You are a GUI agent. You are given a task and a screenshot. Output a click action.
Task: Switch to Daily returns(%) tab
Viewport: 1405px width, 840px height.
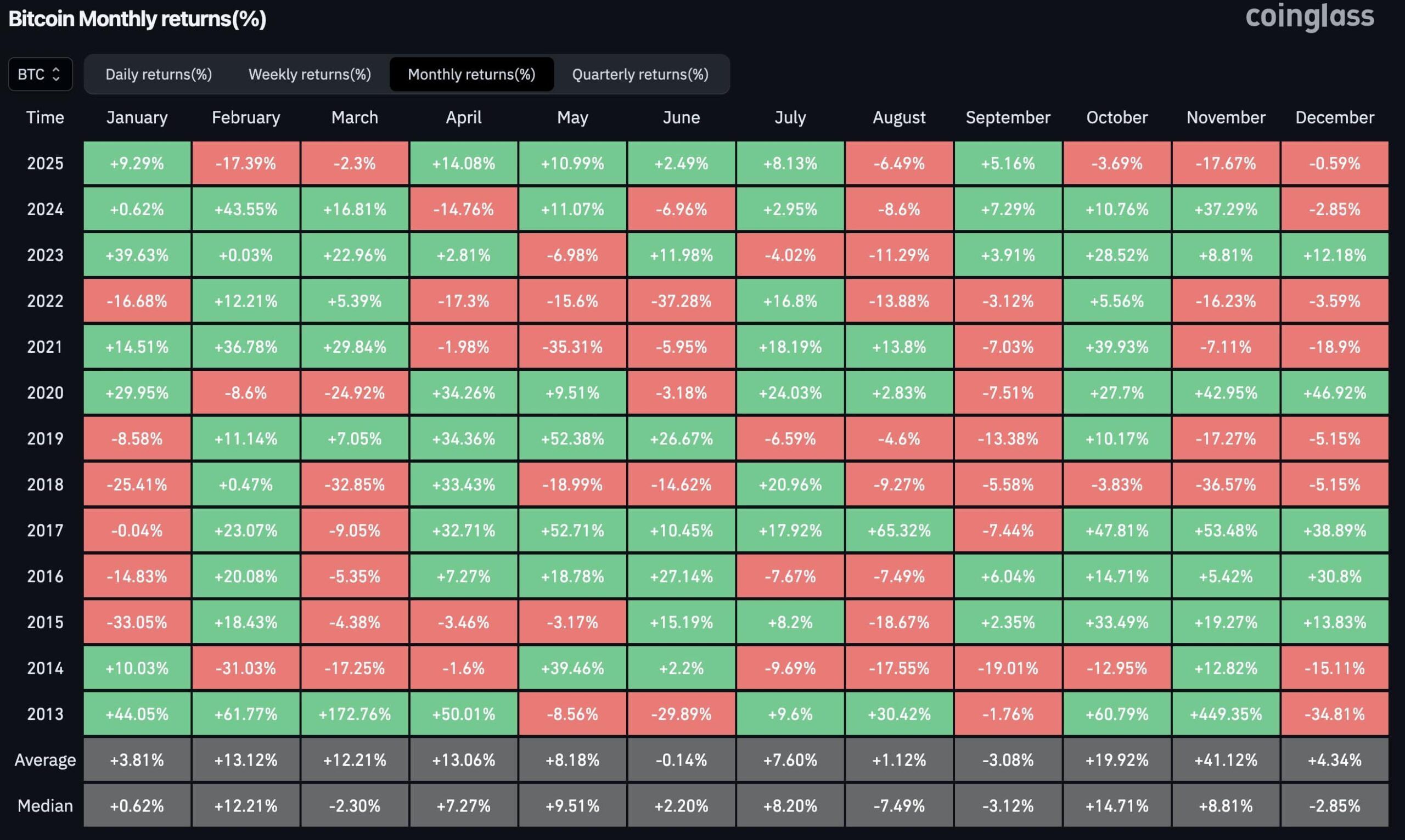pos(159,74)
